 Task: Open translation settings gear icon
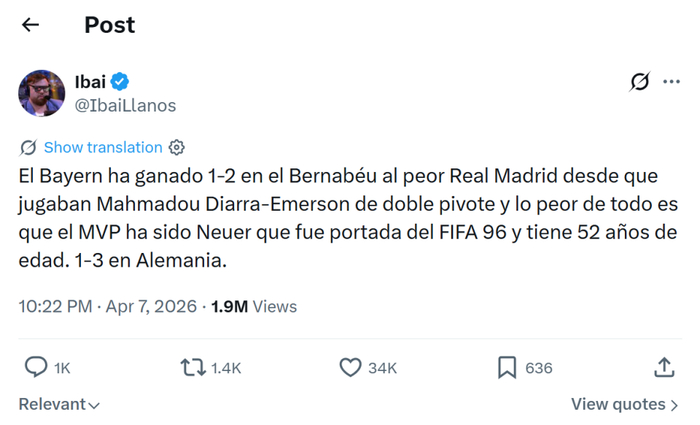[177, 147]
